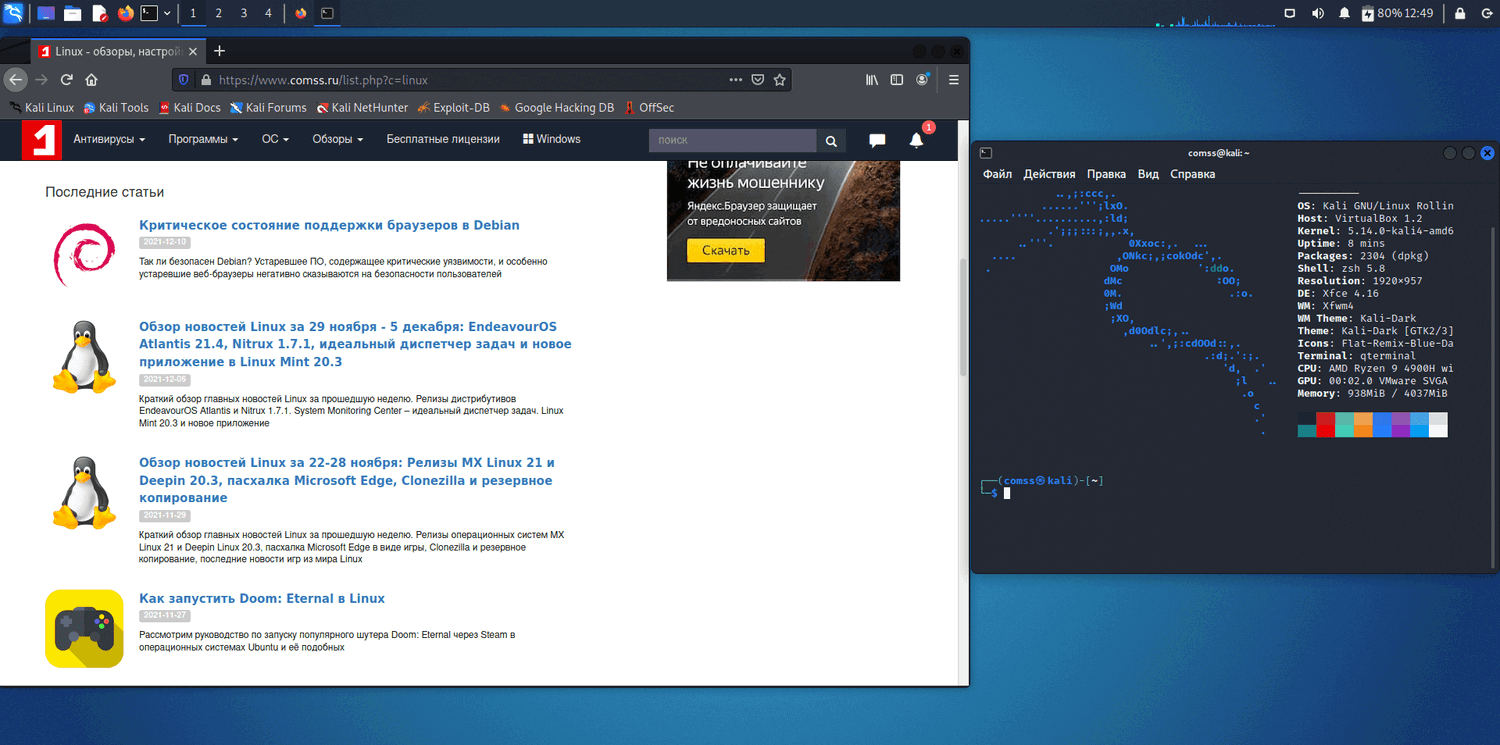Open the Правка menu in the terminal
This screenshot has width=1500, height=745.
pyautogui.click(x=1106, y=174)
